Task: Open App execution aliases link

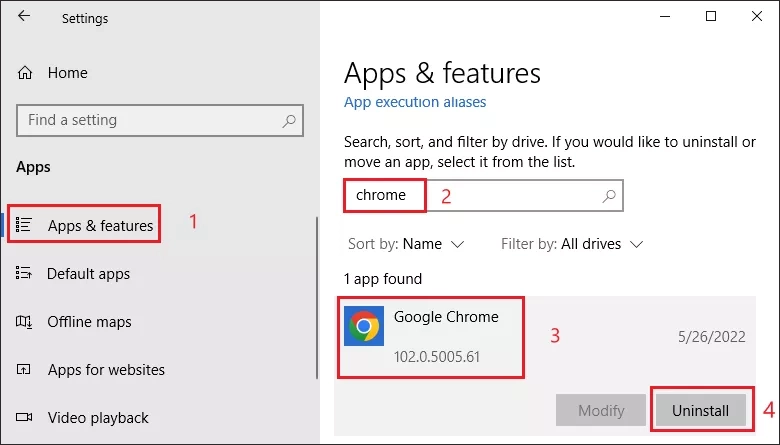Action: (415, 102)
